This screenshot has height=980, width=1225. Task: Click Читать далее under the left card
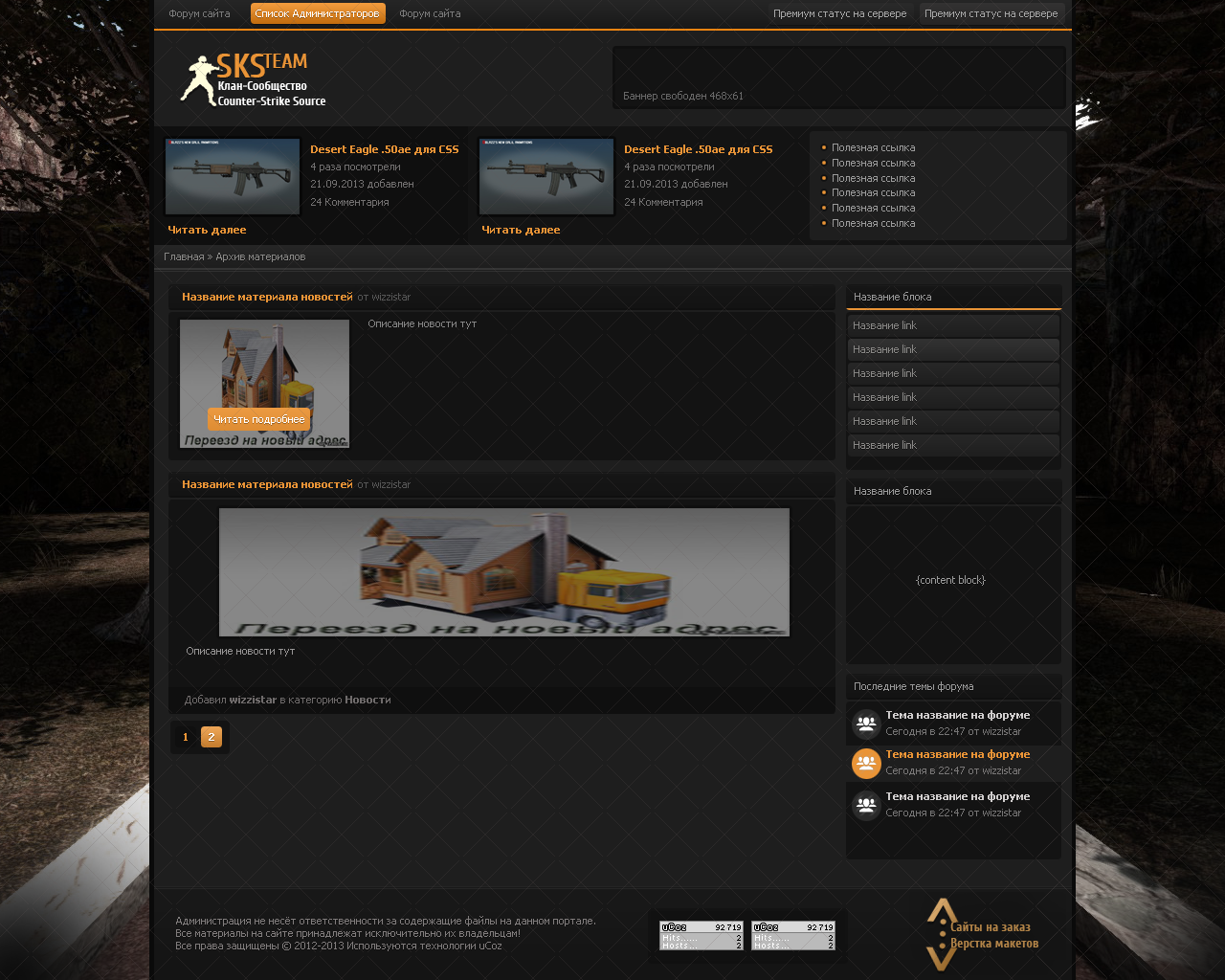[x=207, y=230]
